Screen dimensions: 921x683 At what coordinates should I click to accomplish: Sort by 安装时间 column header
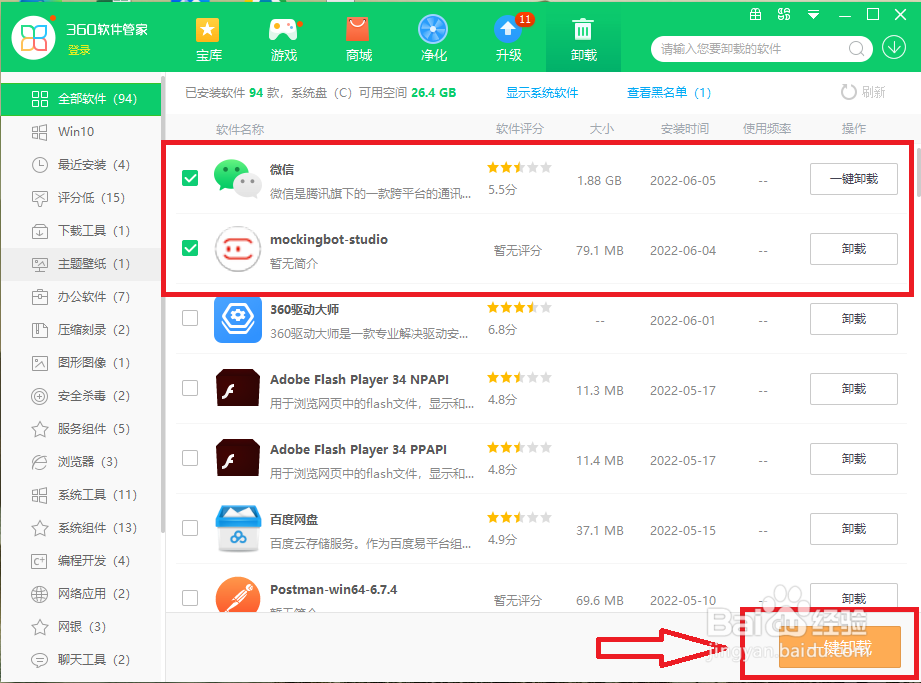(x=684, y=129)
